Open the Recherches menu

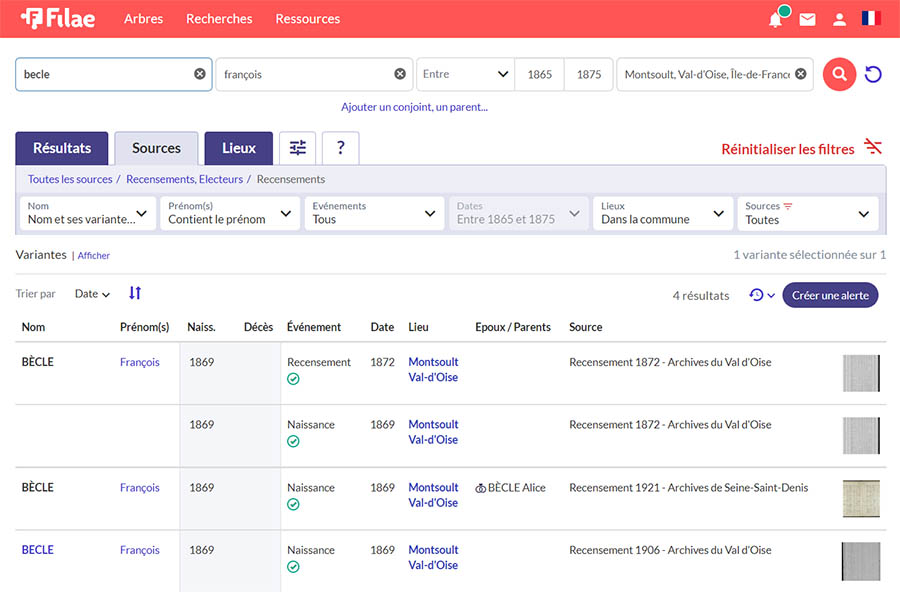coord(219,19)
